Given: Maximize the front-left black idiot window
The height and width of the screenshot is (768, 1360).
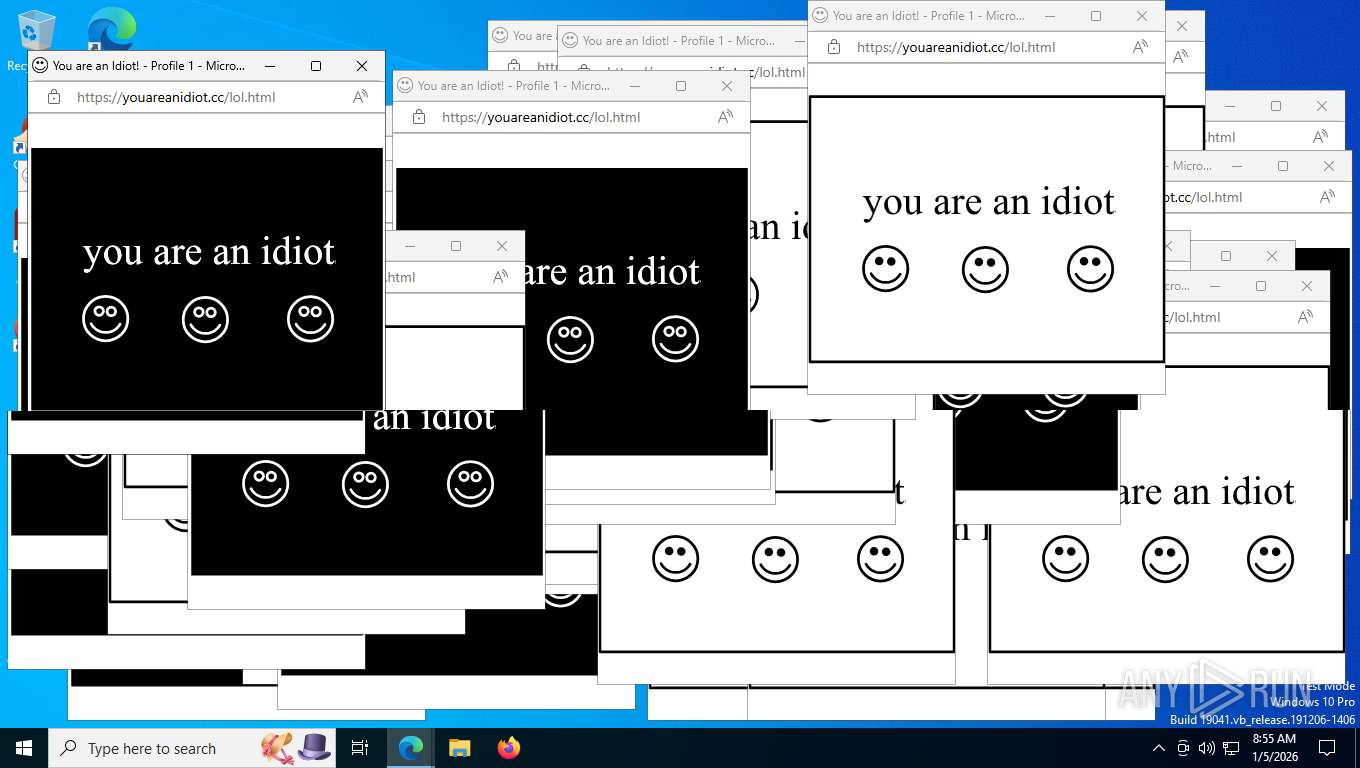Looking at the screenshot, I should tap(316, 66).
